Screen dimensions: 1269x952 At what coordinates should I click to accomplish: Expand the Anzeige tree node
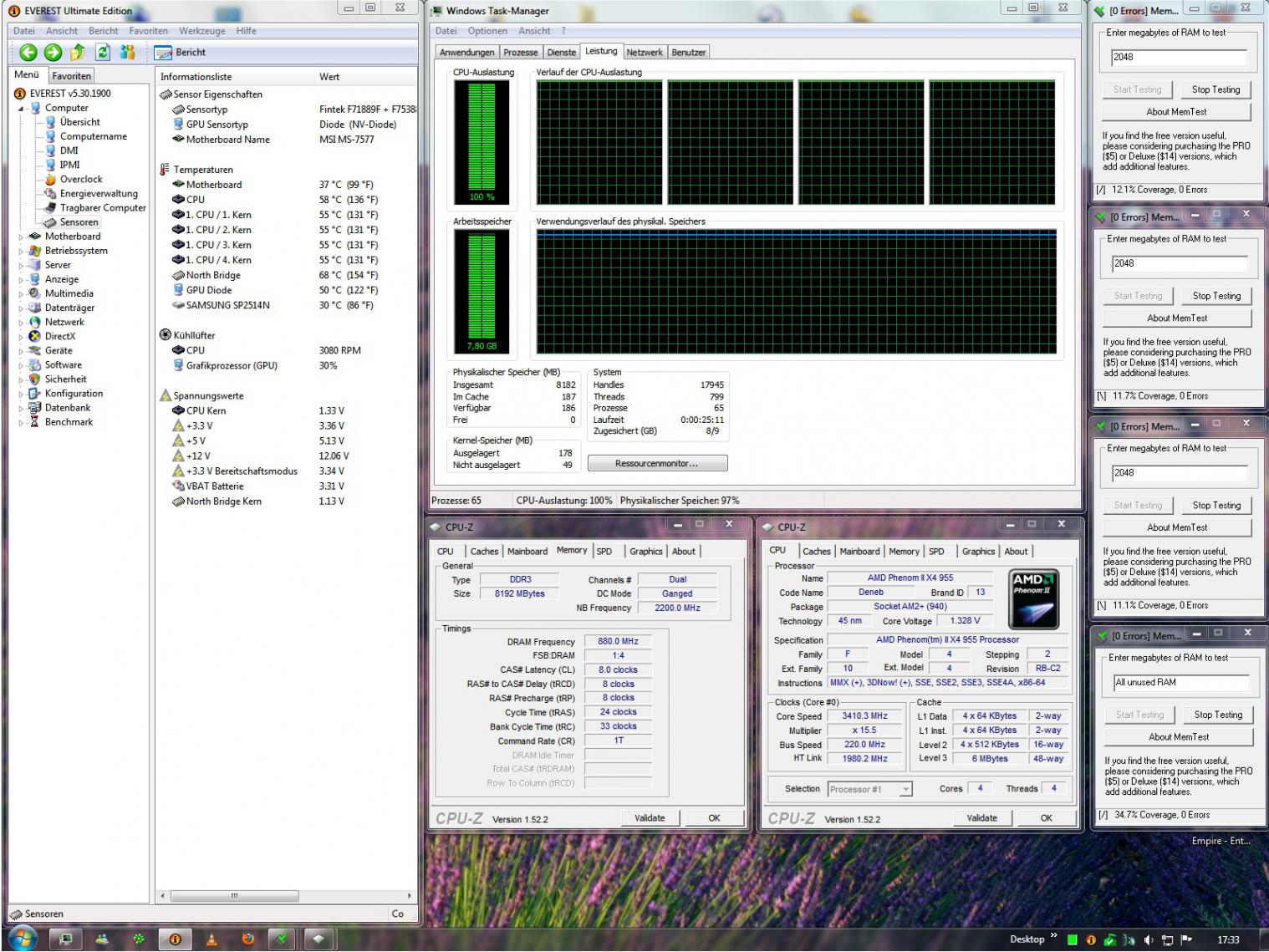[22, 279]
